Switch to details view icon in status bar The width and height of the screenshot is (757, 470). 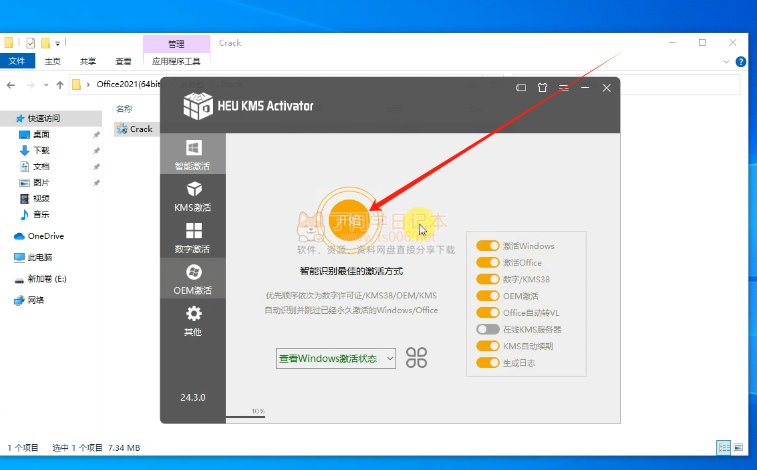click(x=724, y=447)
